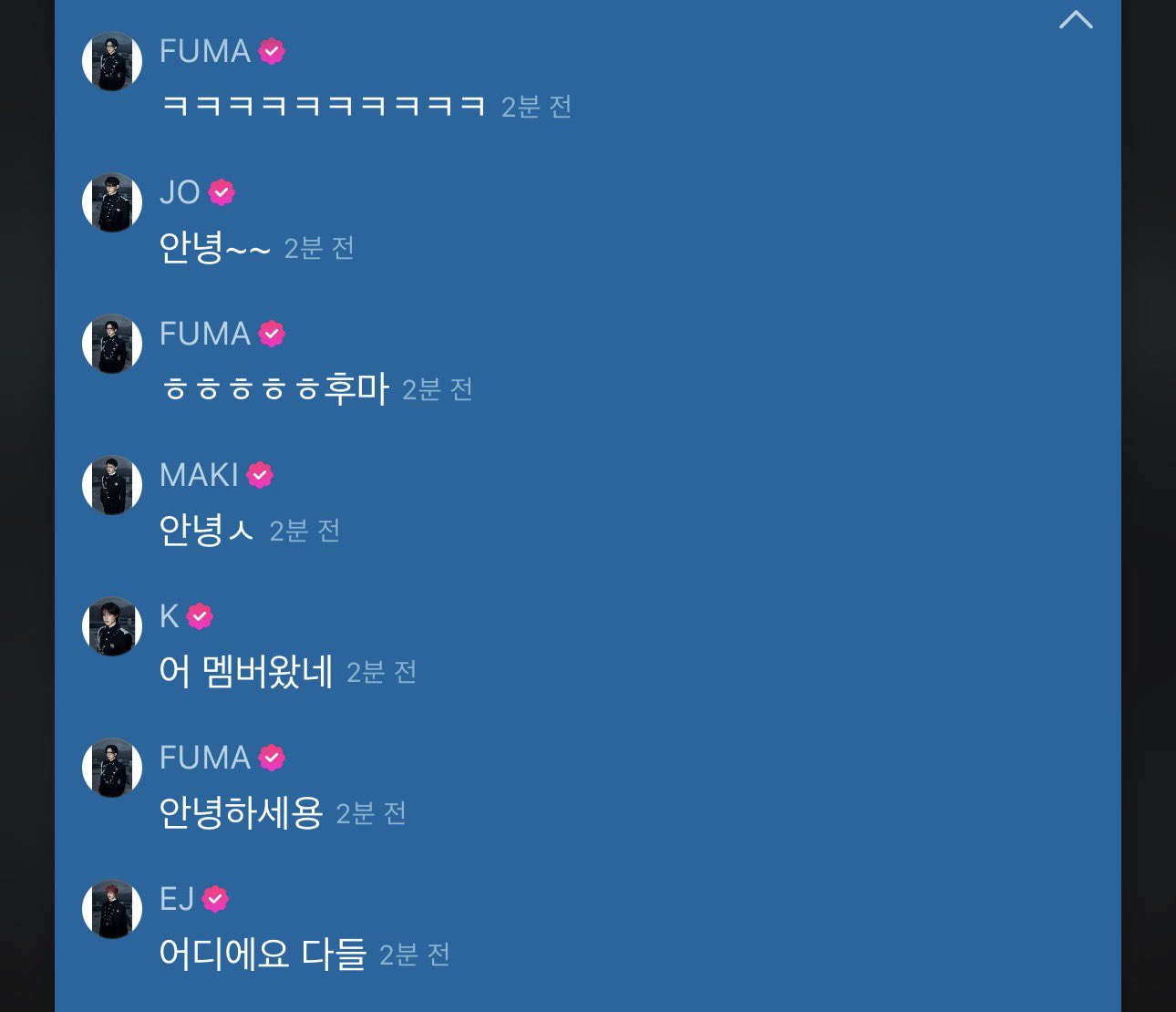The image size is (1176, 1012).
Task: Collapse the chat with the top chevron arrow
Action: (x=1076, y=20)
